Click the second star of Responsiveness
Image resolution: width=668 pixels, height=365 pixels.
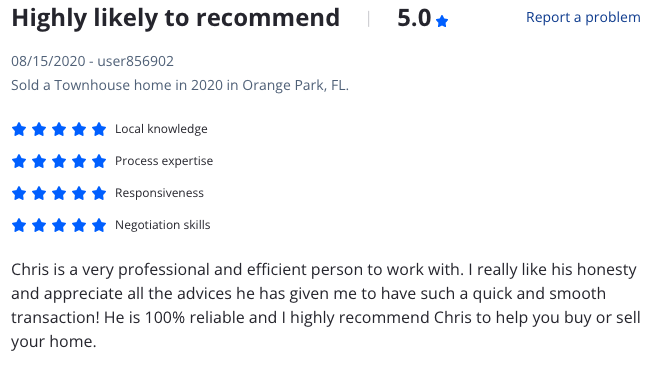point(39,193)
